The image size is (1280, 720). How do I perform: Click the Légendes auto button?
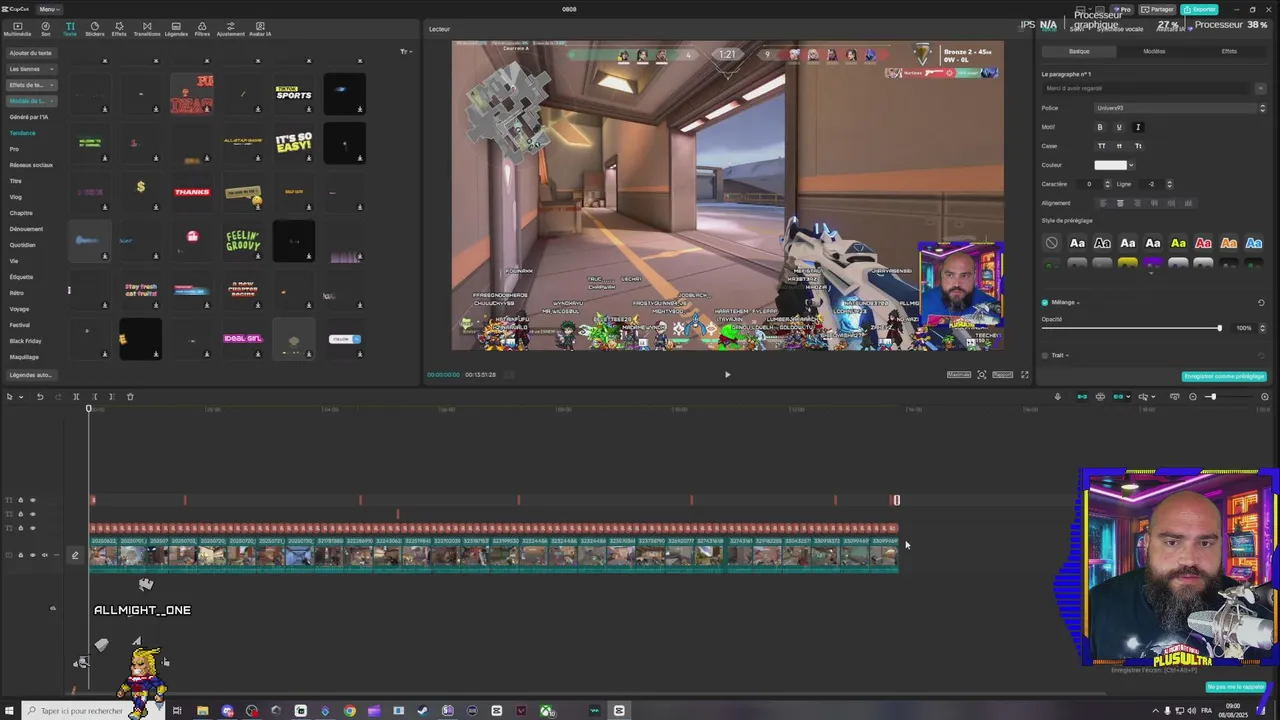click(30, 375)
